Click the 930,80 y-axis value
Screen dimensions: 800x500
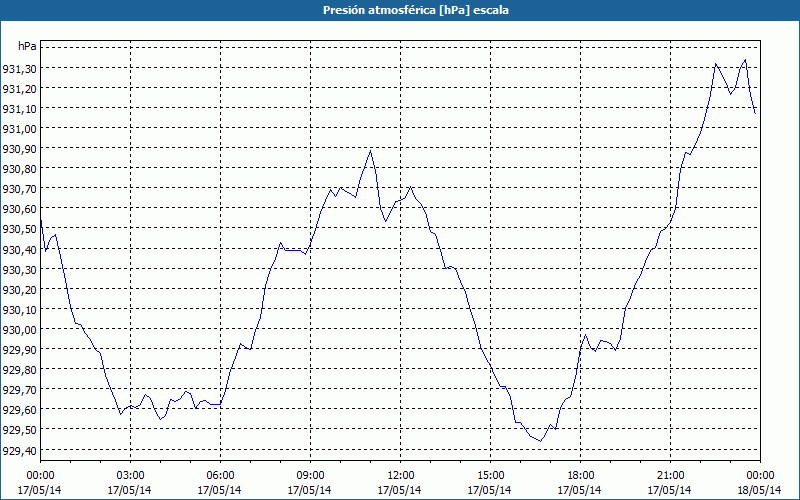point(19,168)
